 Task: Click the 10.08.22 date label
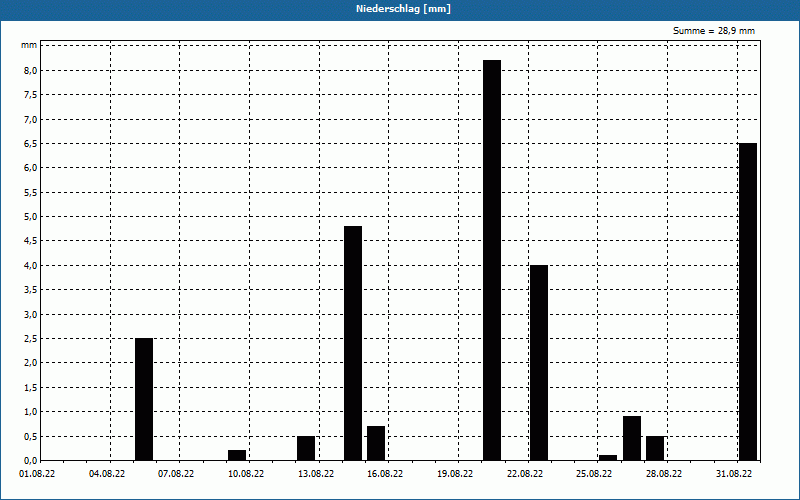coord(246,474)
